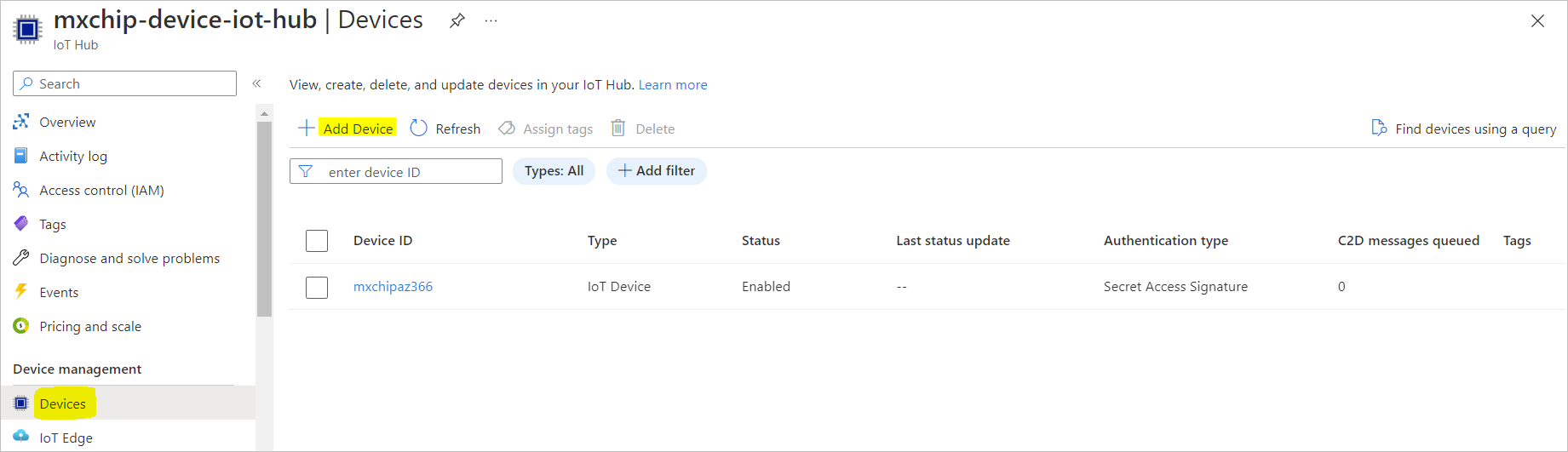Click the Devices chip icon in sidebar
Screen dimensions: 1568x452
(x=21, y=403)
